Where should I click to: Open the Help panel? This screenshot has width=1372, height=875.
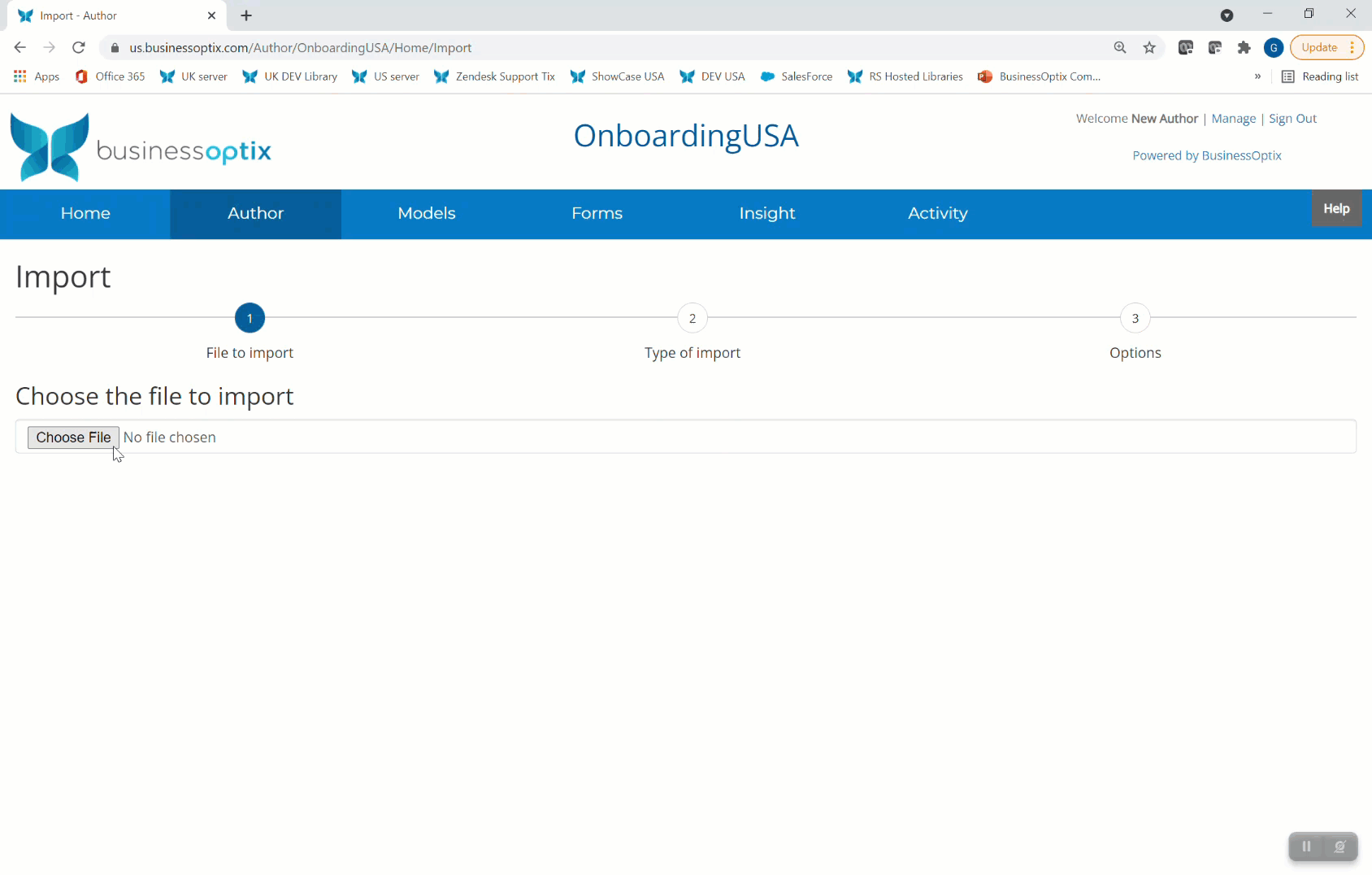pyautogui.click(x=1336, y=208)
